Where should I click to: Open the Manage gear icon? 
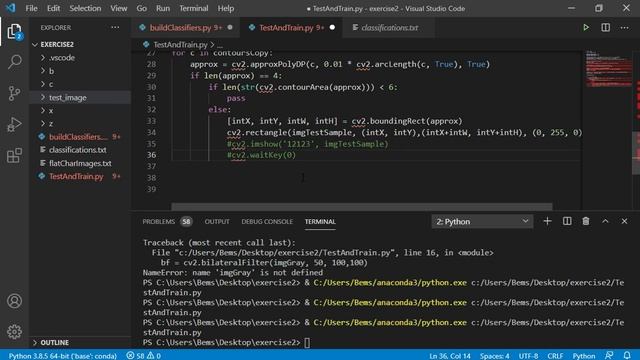pos(14,331)
